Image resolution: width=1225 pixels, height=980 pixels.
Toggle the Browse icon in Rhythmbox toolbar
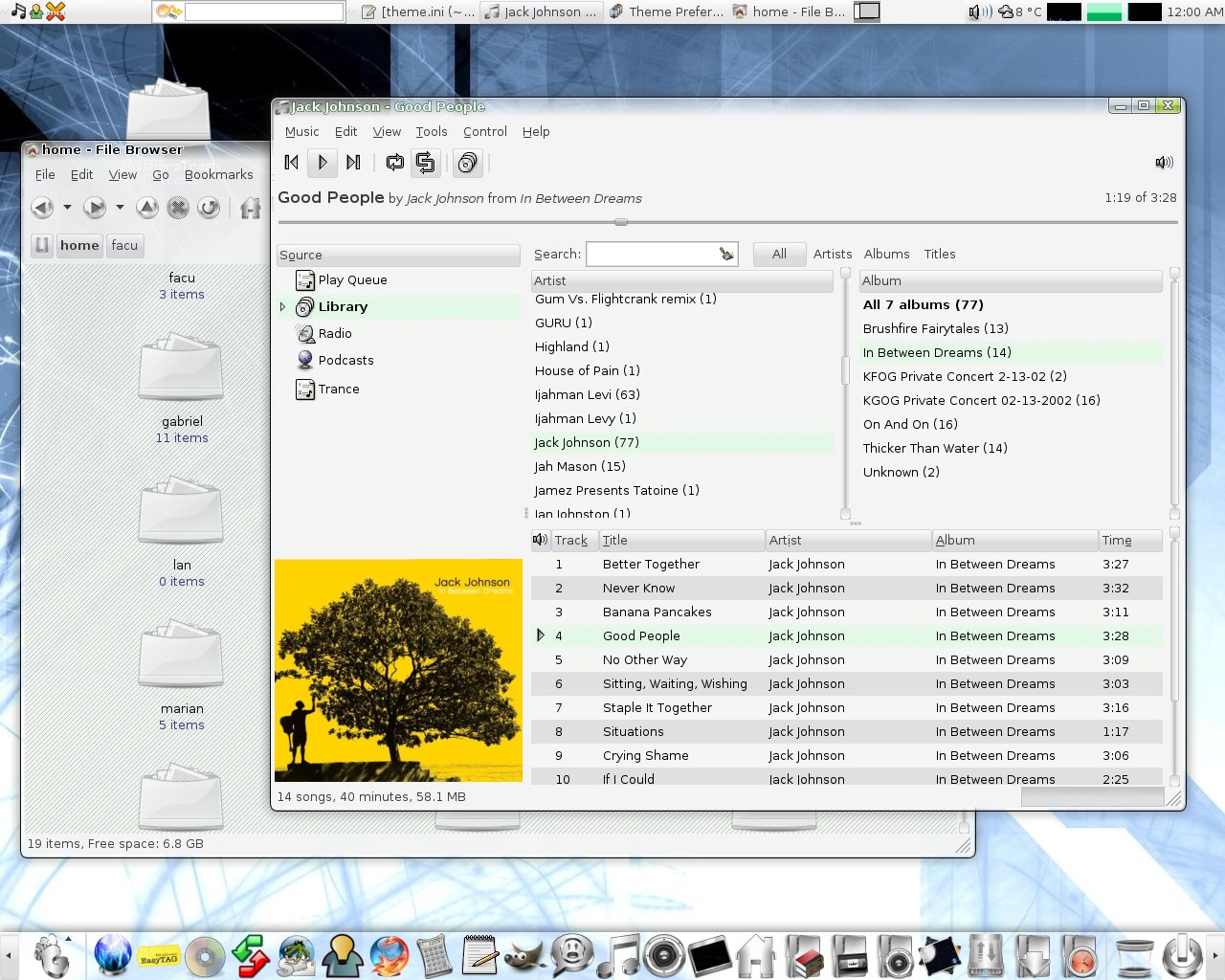[467, 163]
